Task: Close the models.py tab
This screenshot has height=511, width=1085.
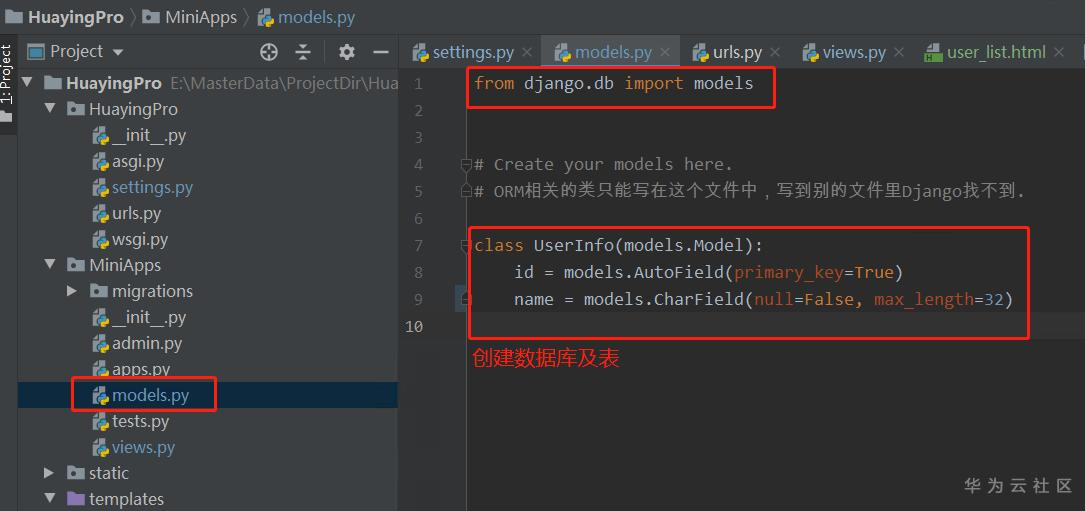Action: click(x=665, y=52)
